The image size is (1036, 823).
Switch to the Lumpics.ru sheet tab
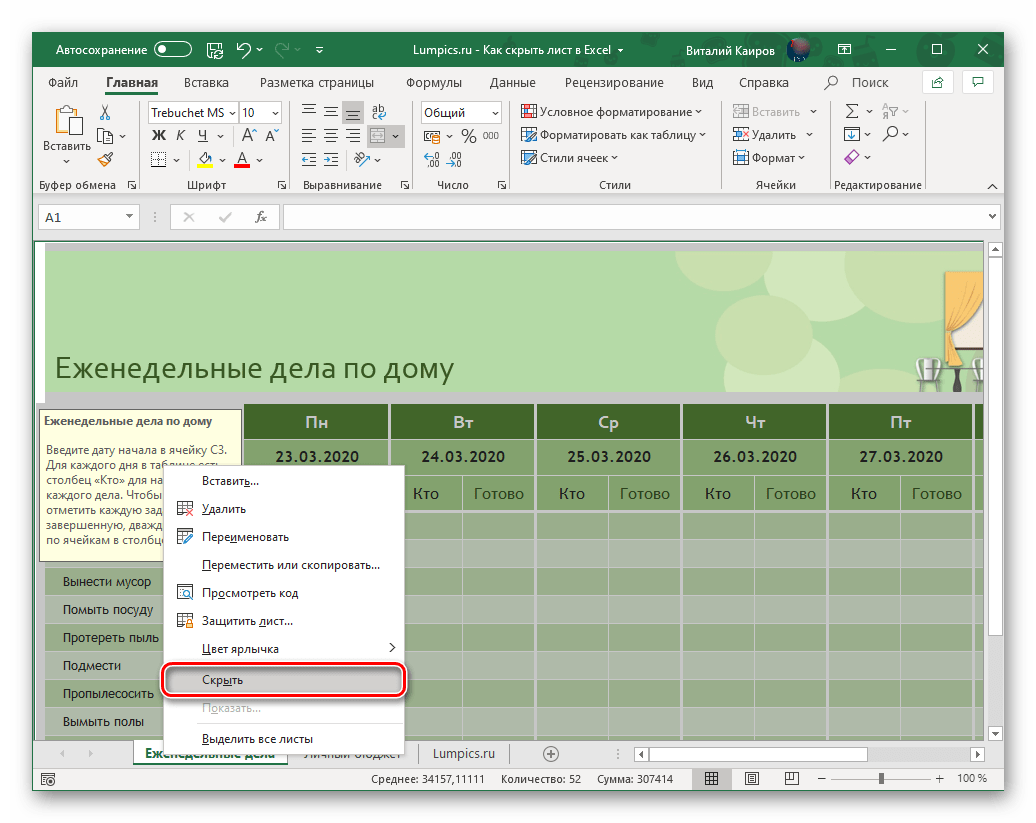pyautogui.click(x=464, y=753)
